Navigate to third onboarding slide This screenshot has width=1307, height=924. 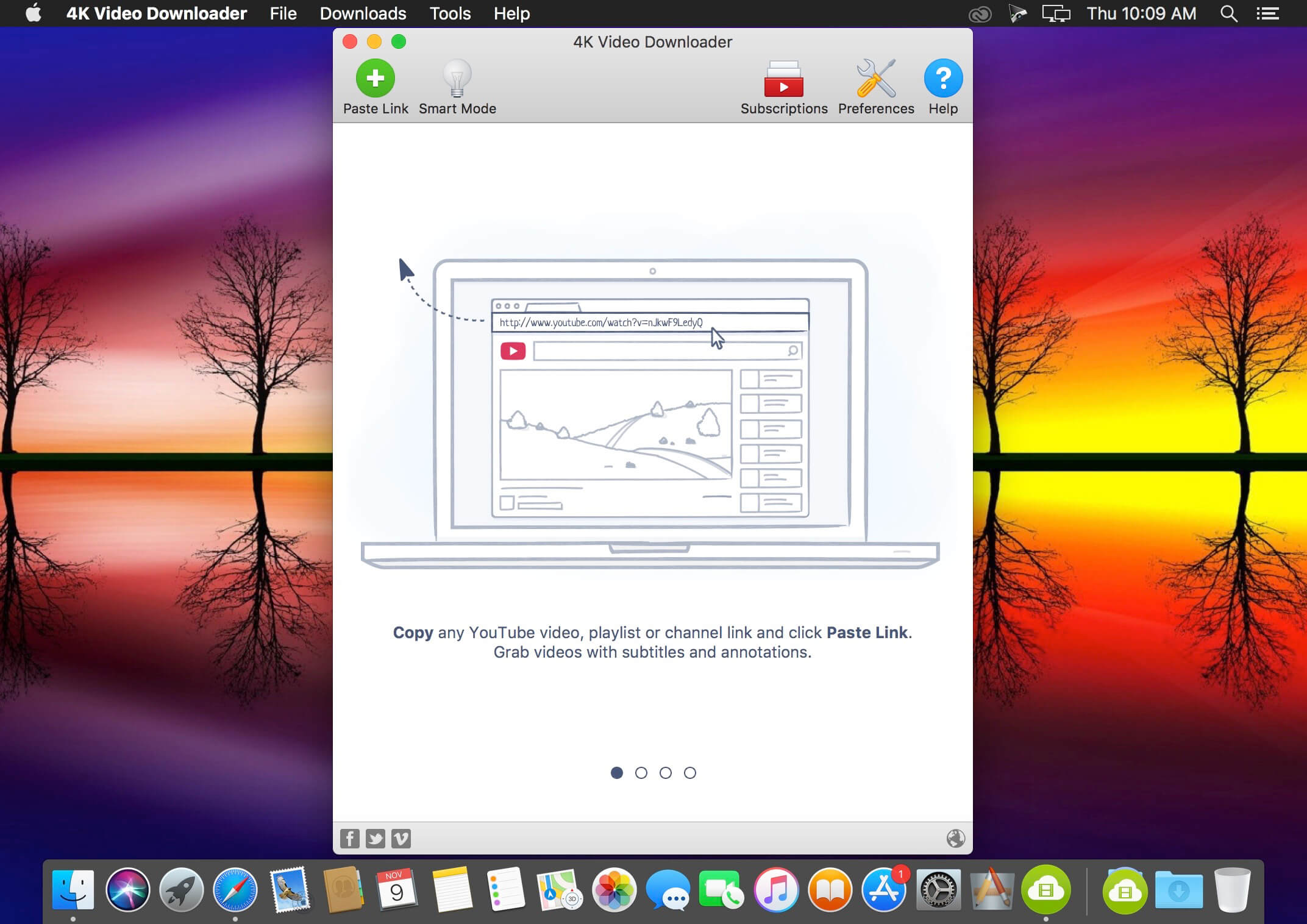pyautogui.click(x=665, y=772)
